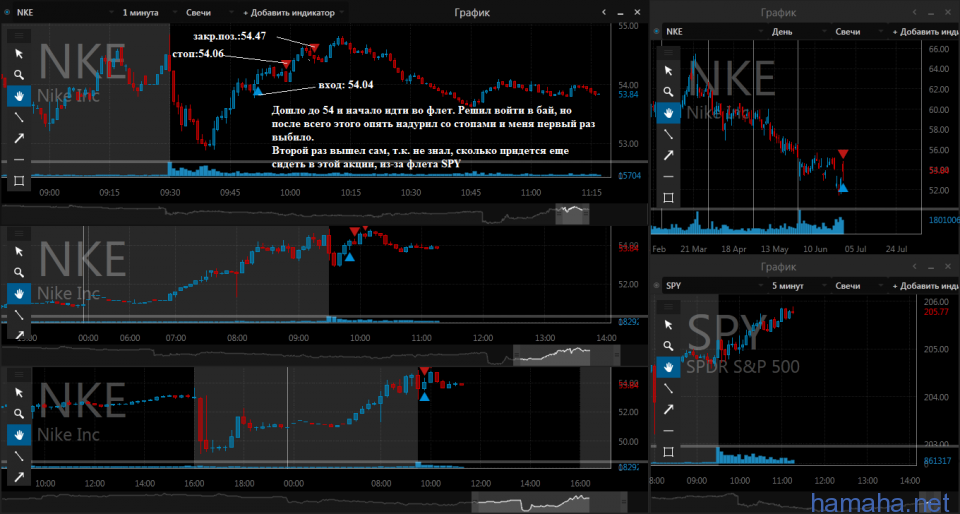Select rectangle tool in SPY chart

pos(669,452)
